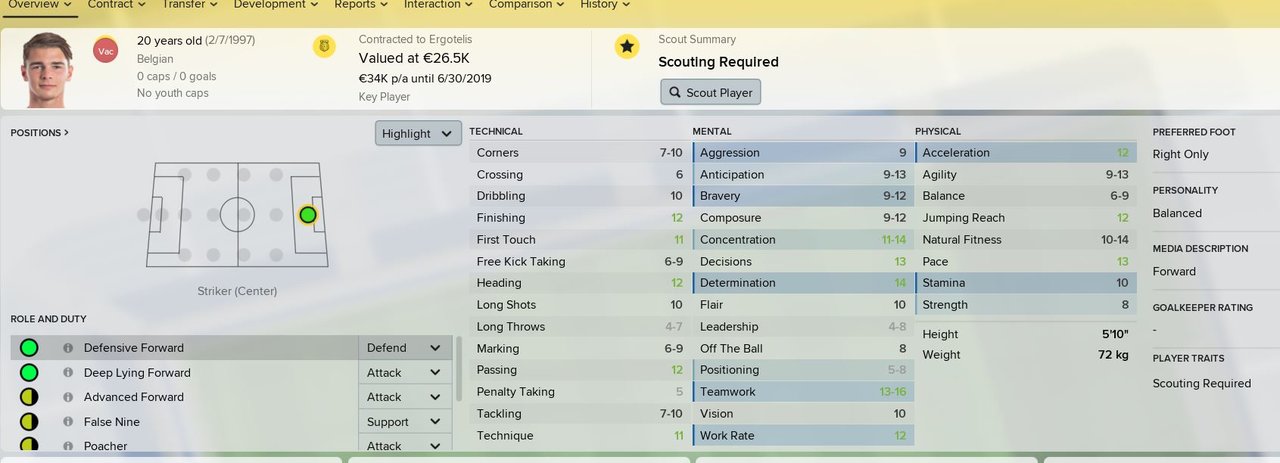Select the Deep Lying Forward role indicator
The height and width of the screenshot is (463, 1280).
point(29,373)
